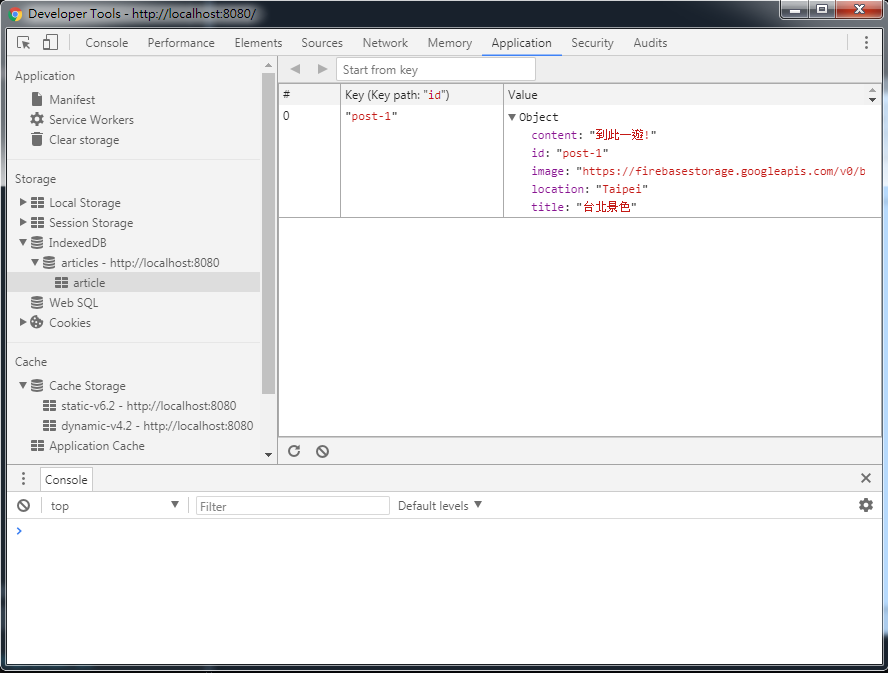Open the dynamic-v4.2 cache entry
Viewport: 888px width, 673px height.
click(157, 425)
